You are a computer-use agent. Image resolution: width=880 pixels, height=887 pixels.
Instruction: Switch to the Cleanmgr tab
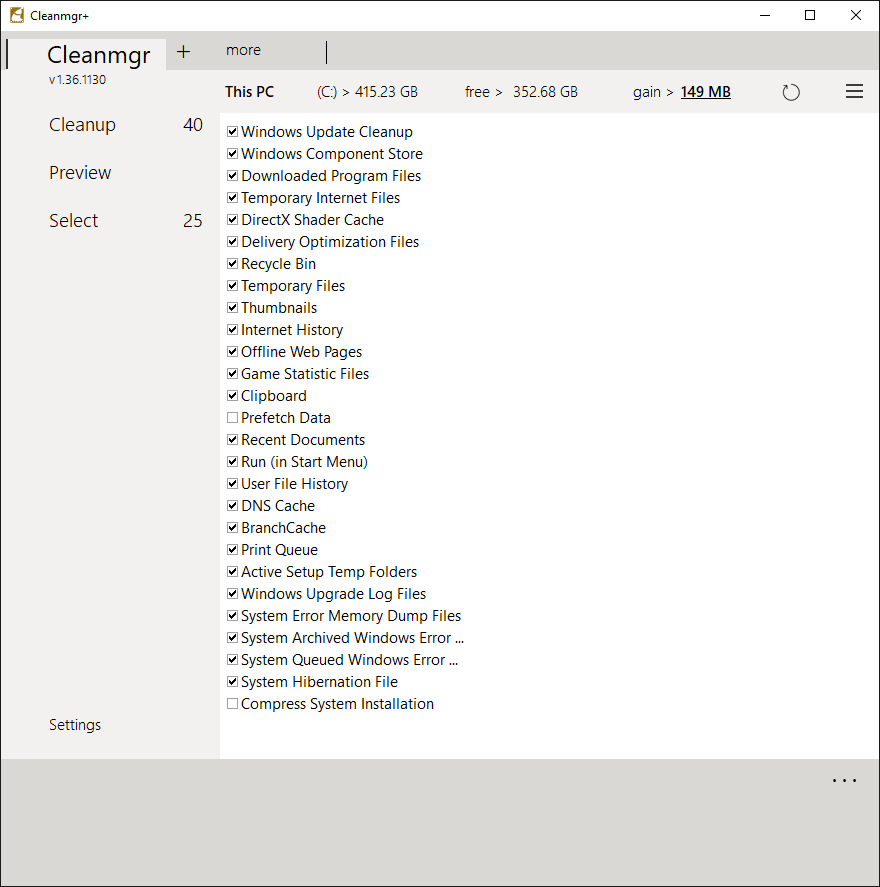point(98,55)
